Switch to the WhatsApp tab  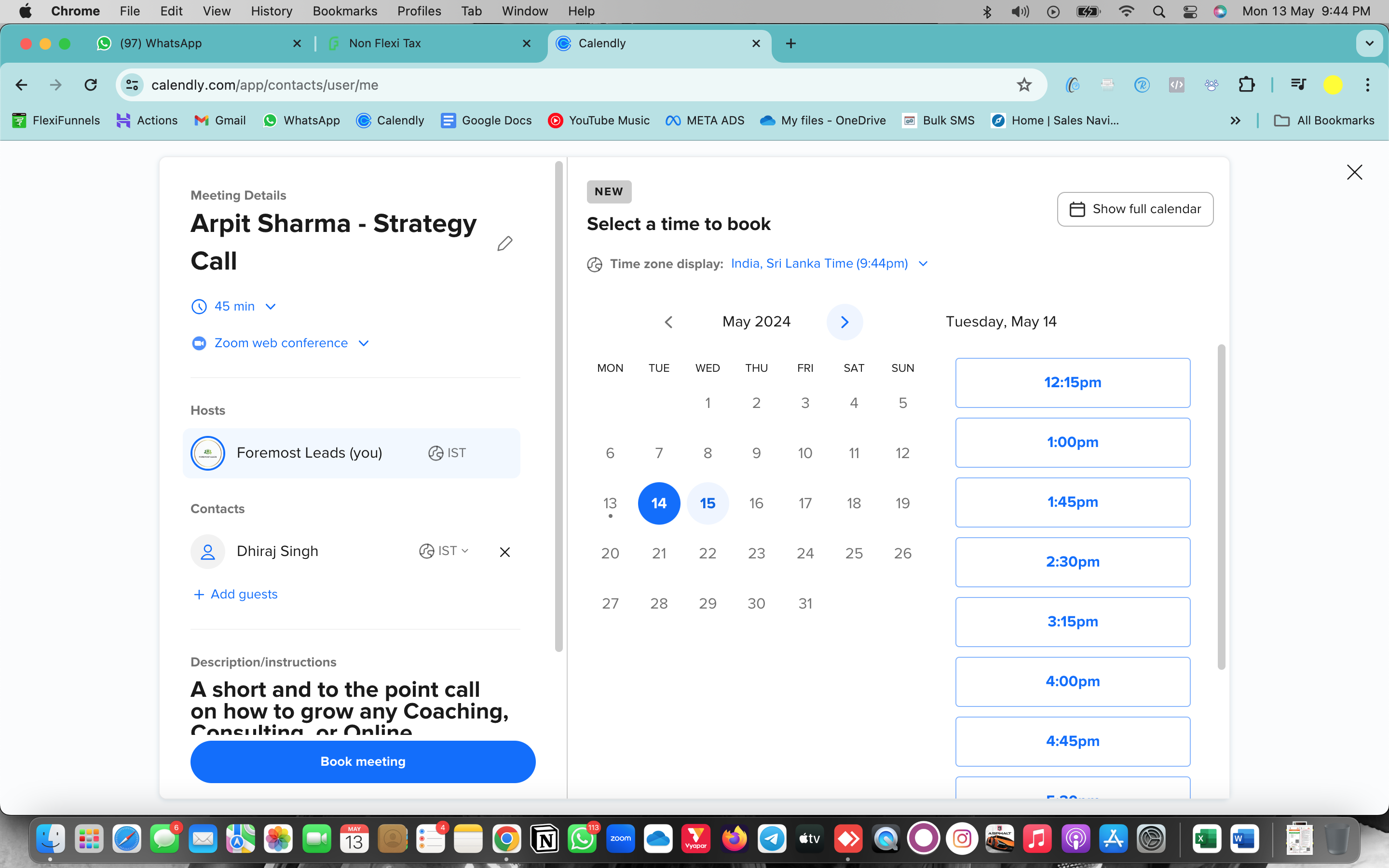pos(161,43)
